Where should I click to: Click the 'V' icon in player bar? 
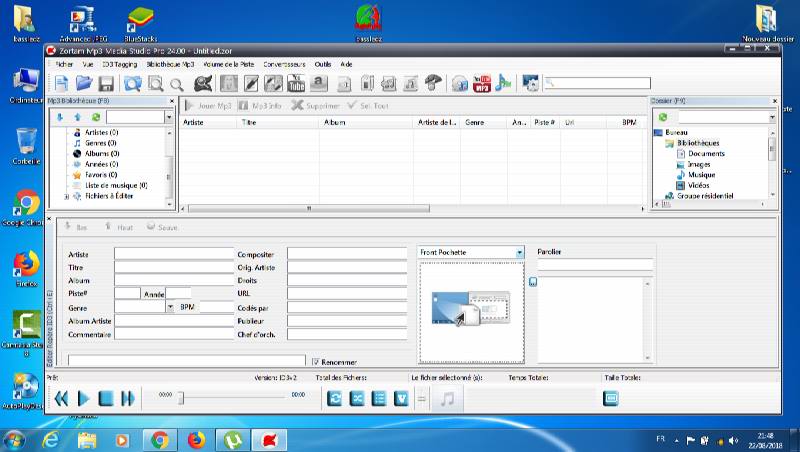pyautogui.click(x=401, y=398)
